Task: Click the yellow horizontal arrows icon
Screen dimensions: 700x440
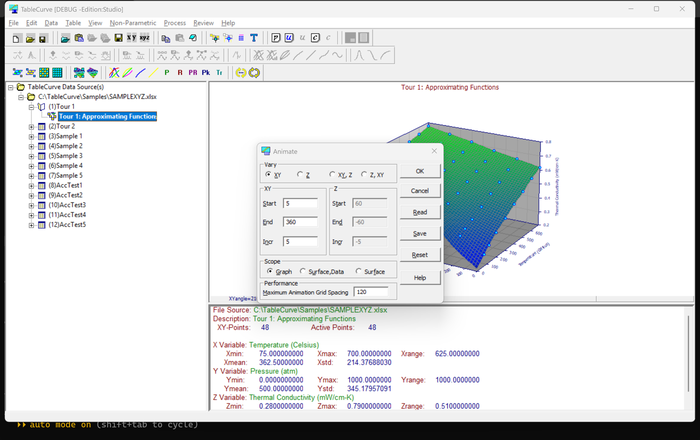Action: click(241, 72)
